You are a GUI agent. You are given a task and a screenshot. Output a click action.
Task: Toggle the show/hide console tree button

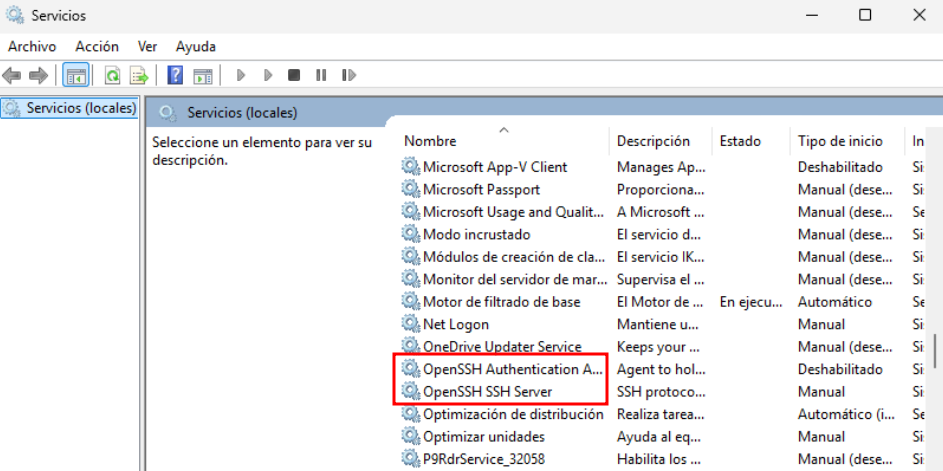76,75
